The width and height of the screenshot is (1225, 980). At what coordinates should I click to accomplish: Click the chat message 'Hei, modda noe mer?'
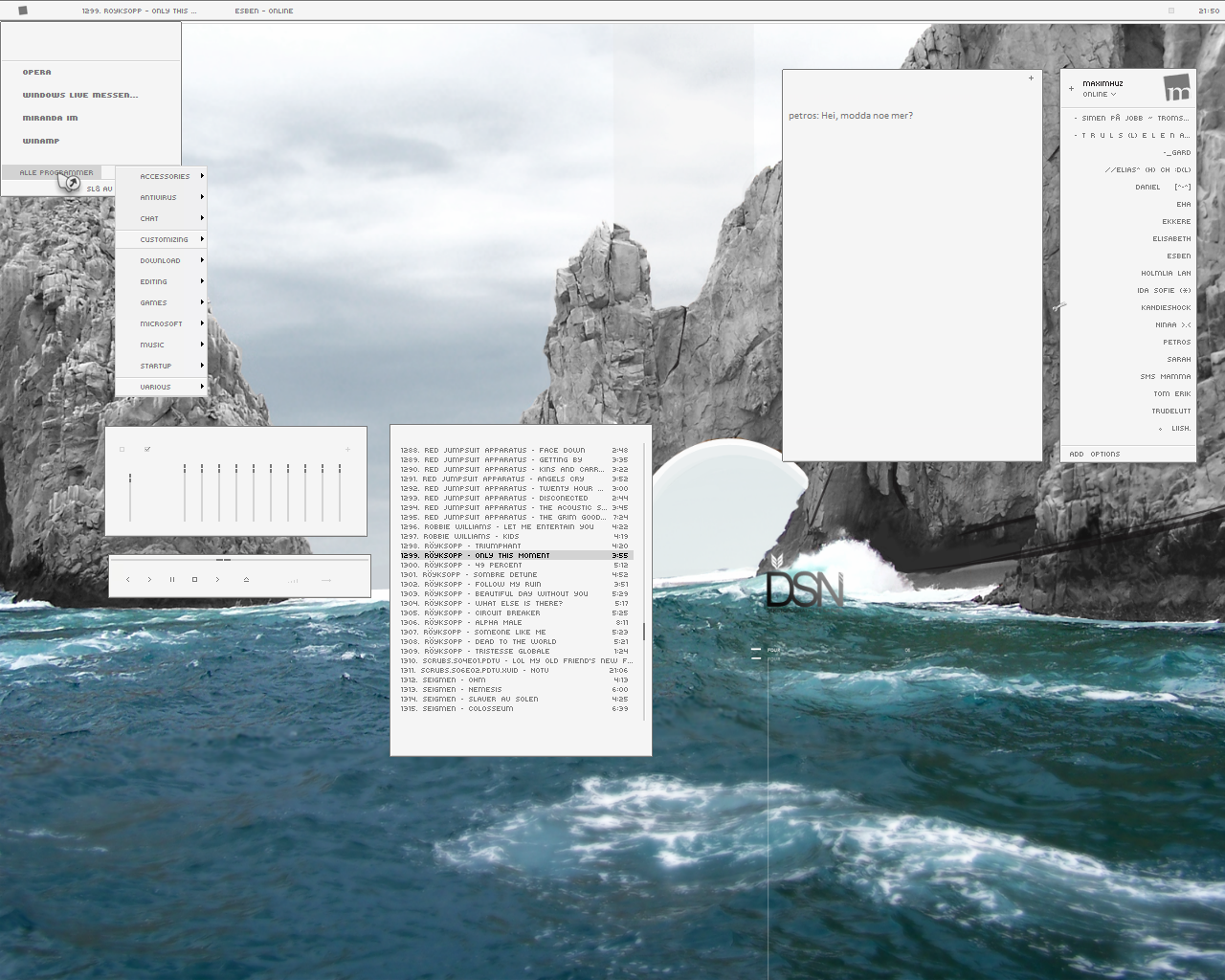(x=867, y=116)
